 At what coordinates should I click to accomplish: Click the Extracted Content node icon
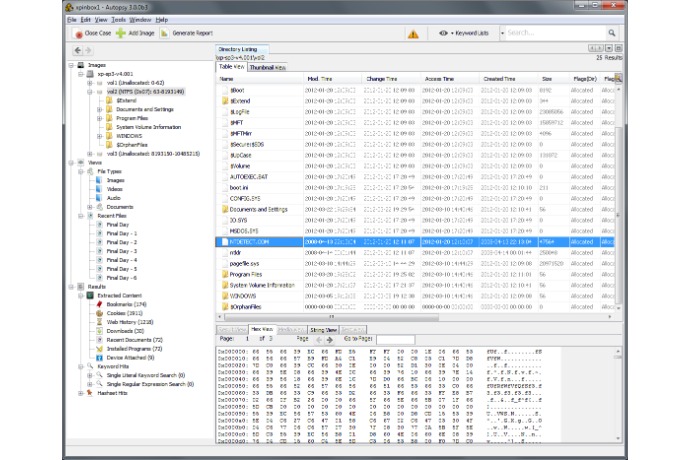pyautogui.click(x=90, y=295)
